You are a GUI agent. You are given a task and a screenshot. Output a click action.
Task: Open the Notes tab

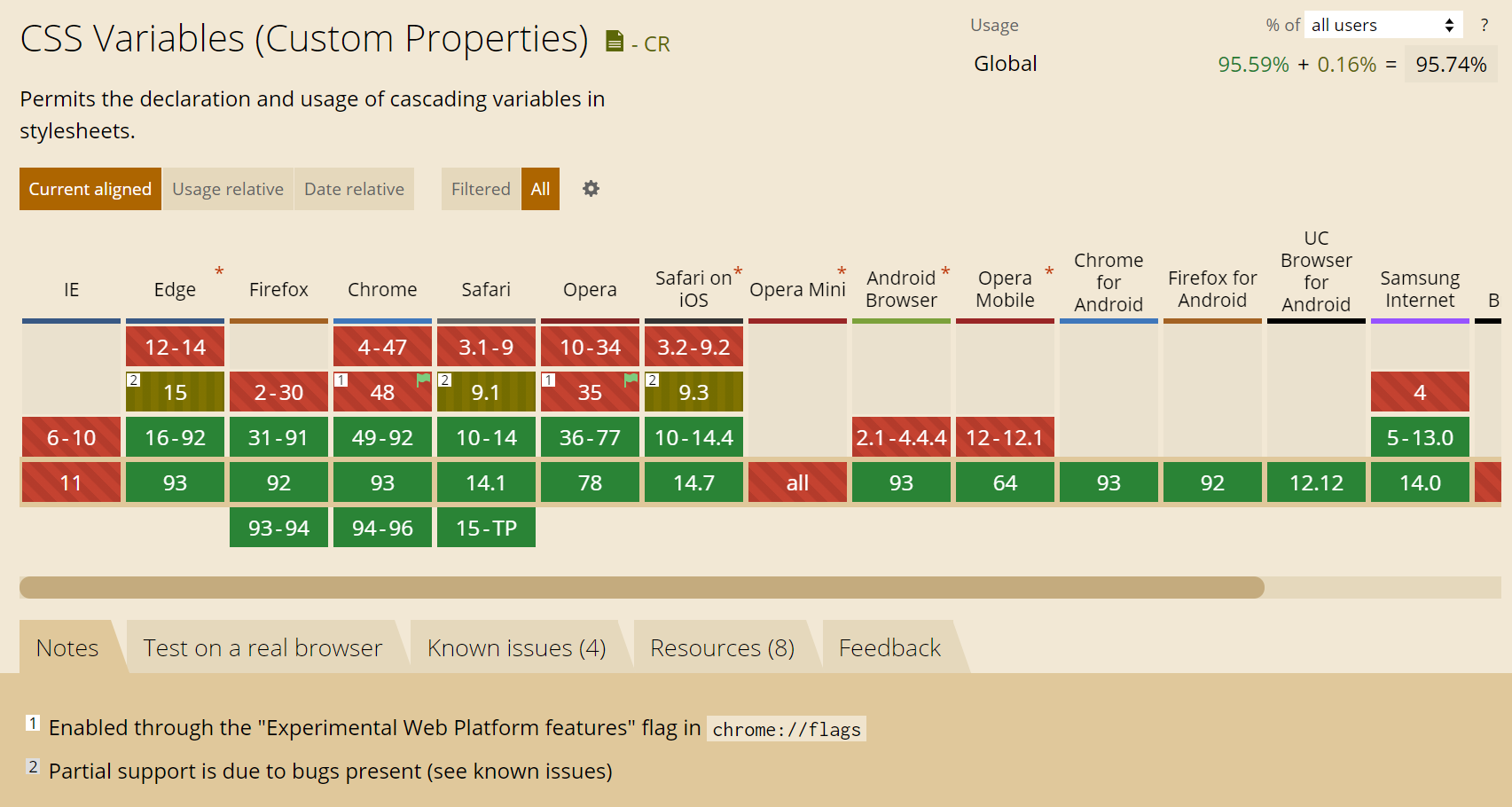67,647
